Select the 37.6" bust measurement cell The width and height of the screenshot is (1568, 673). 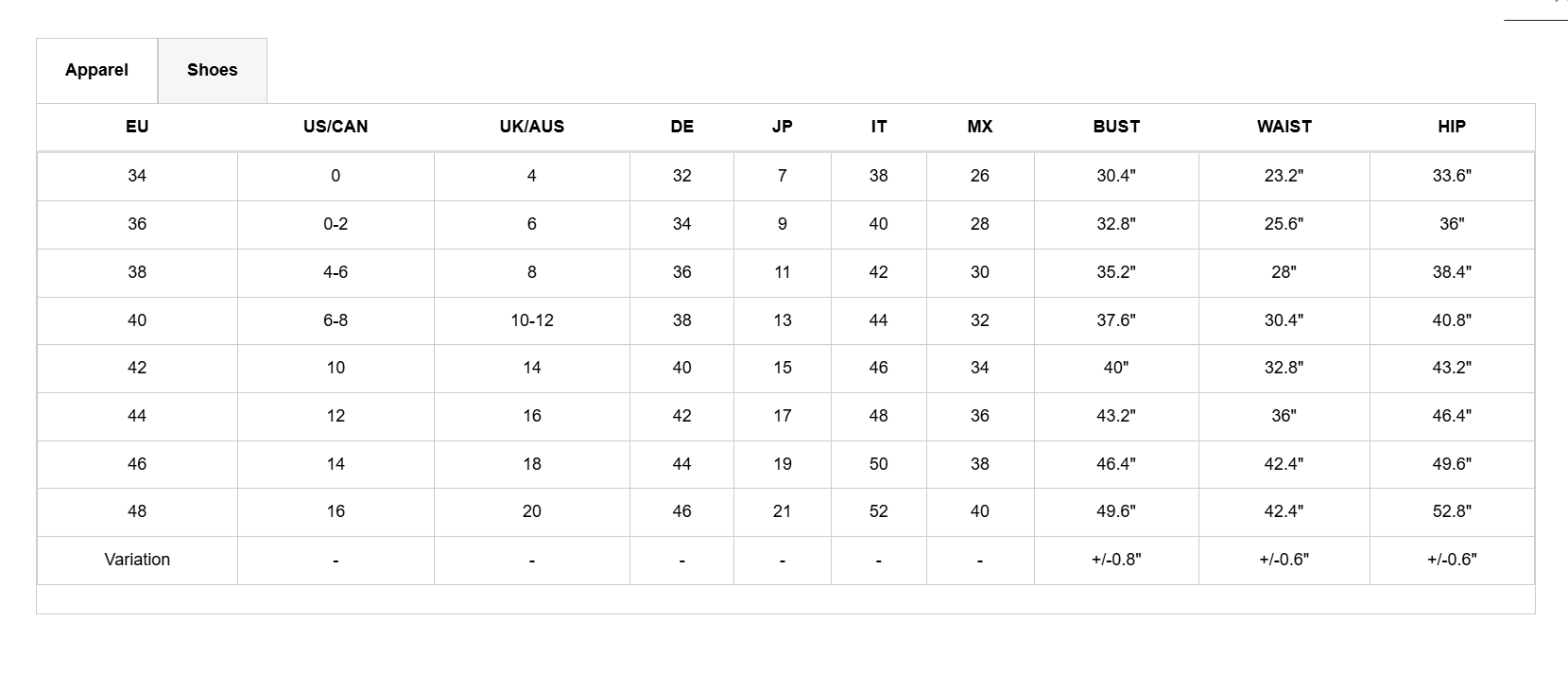click(1116, 320)
